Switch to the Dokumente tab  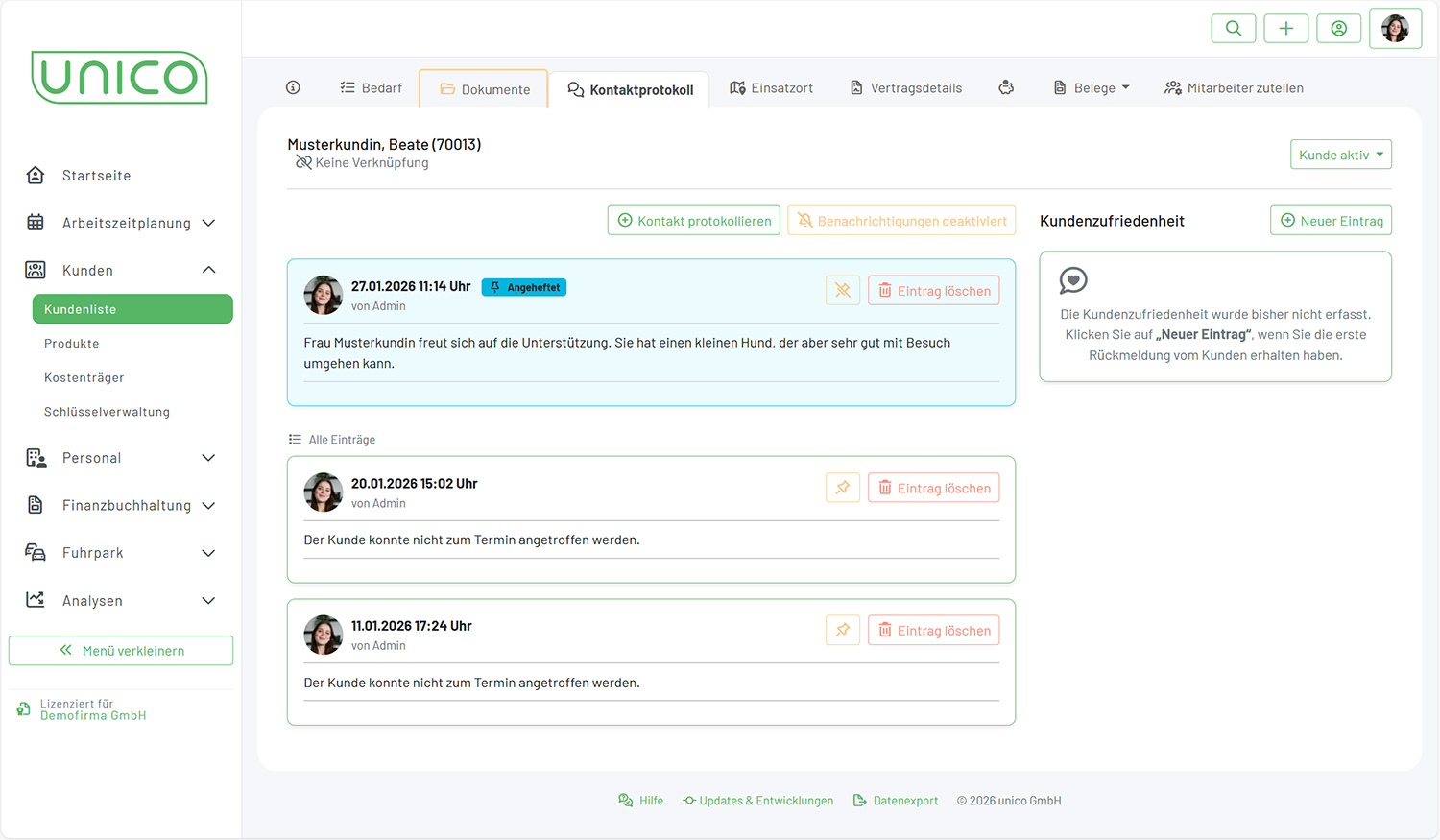tap(485, 89)
